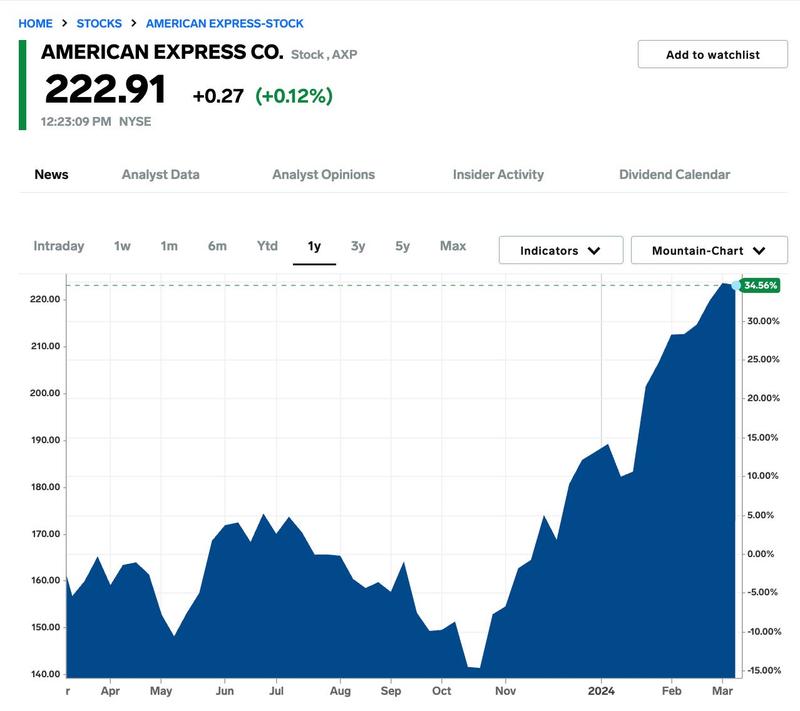Open the Analyst Opinions tab
This screenshot has width=800, height=711.
click(323, 174)
